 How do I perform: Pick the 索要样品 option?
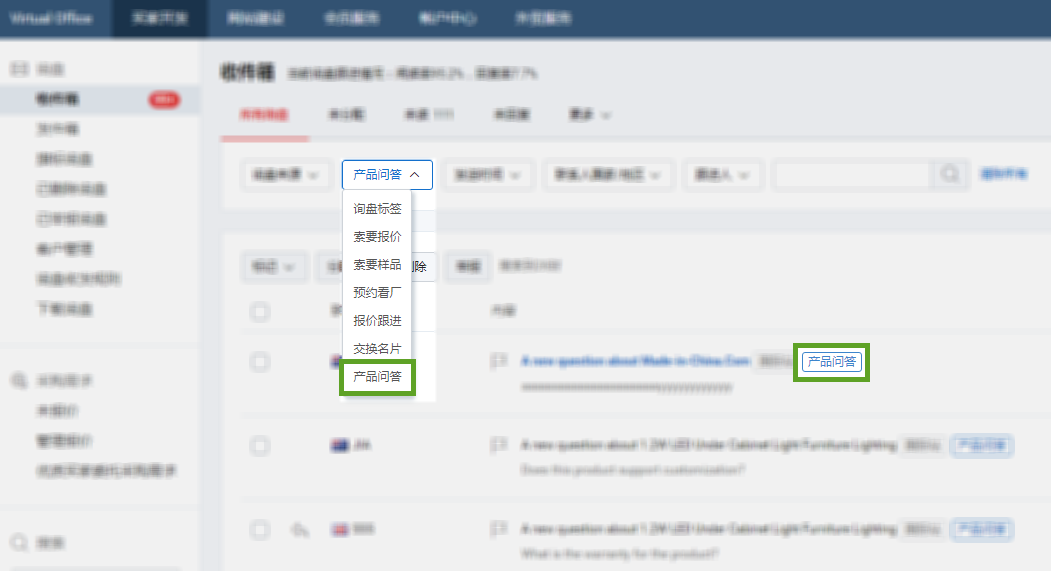point(377,265)
